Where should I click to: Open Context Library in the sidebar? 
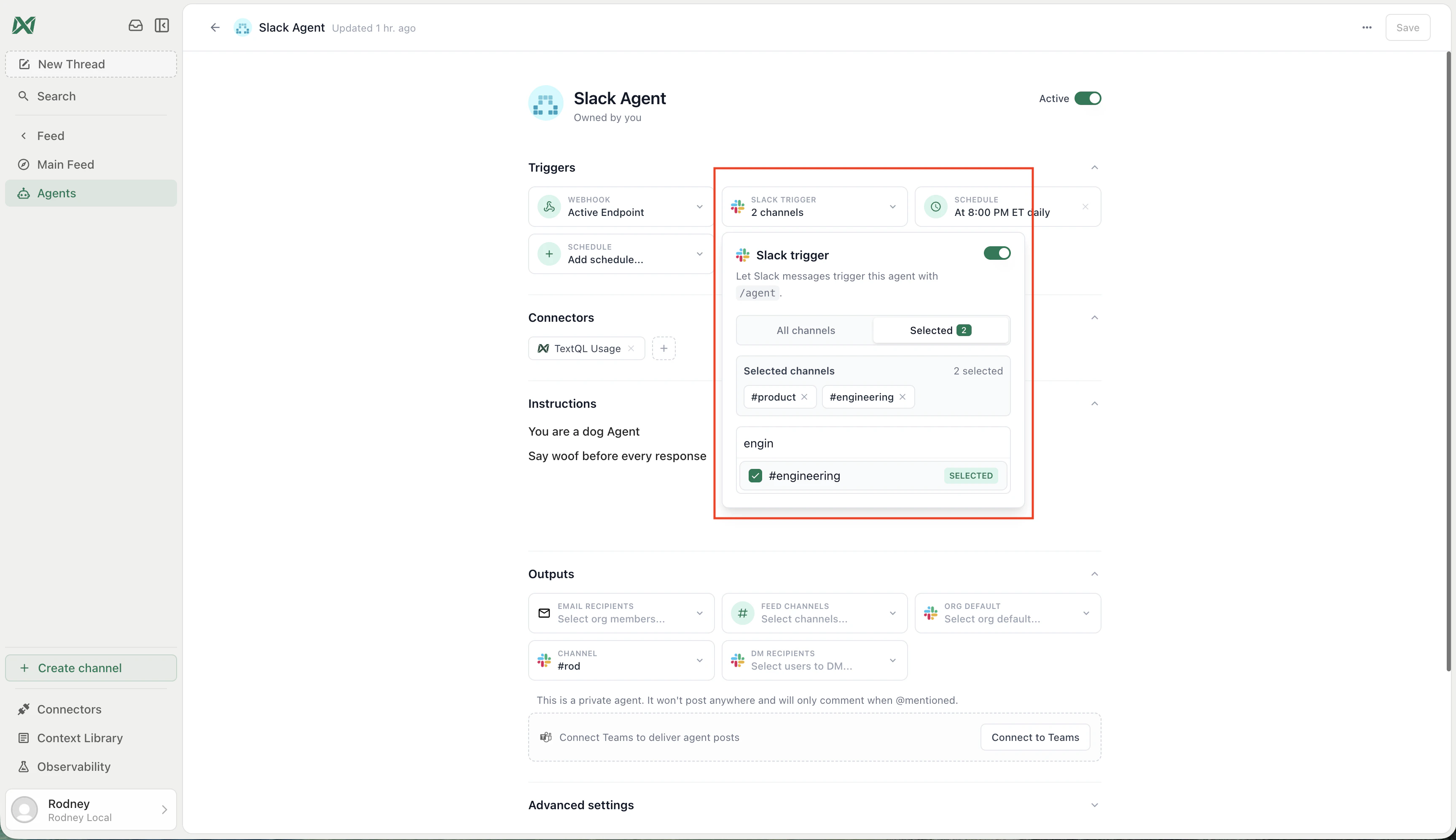pyautogui.click(x=91, y=738)
